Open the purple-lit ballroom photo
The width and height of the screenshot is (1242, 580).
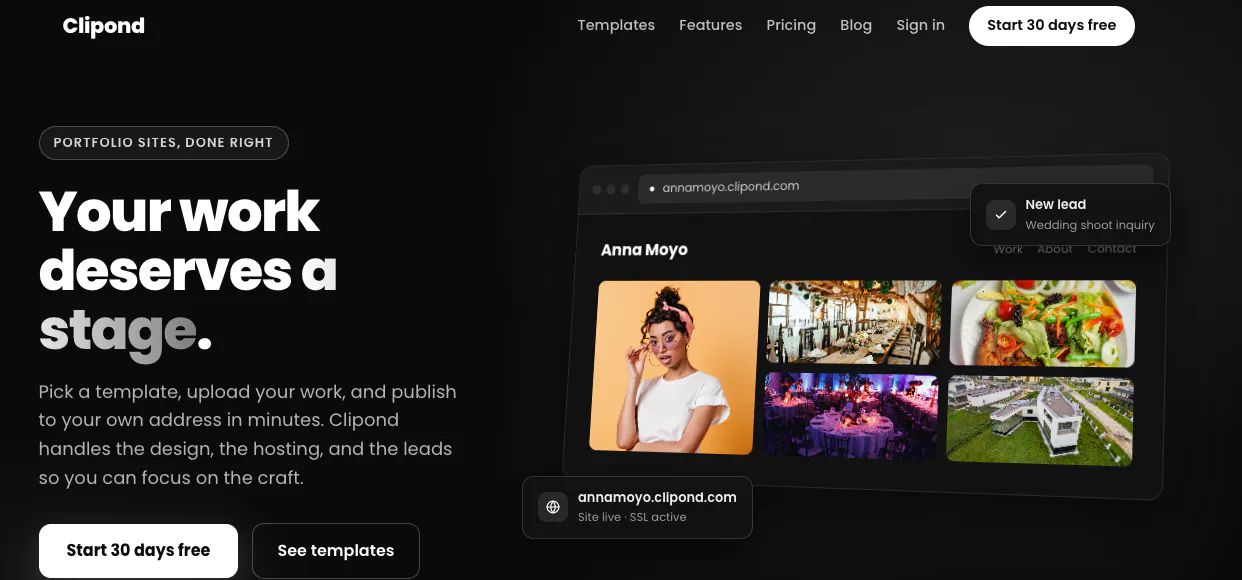click(x=851, y=415)
